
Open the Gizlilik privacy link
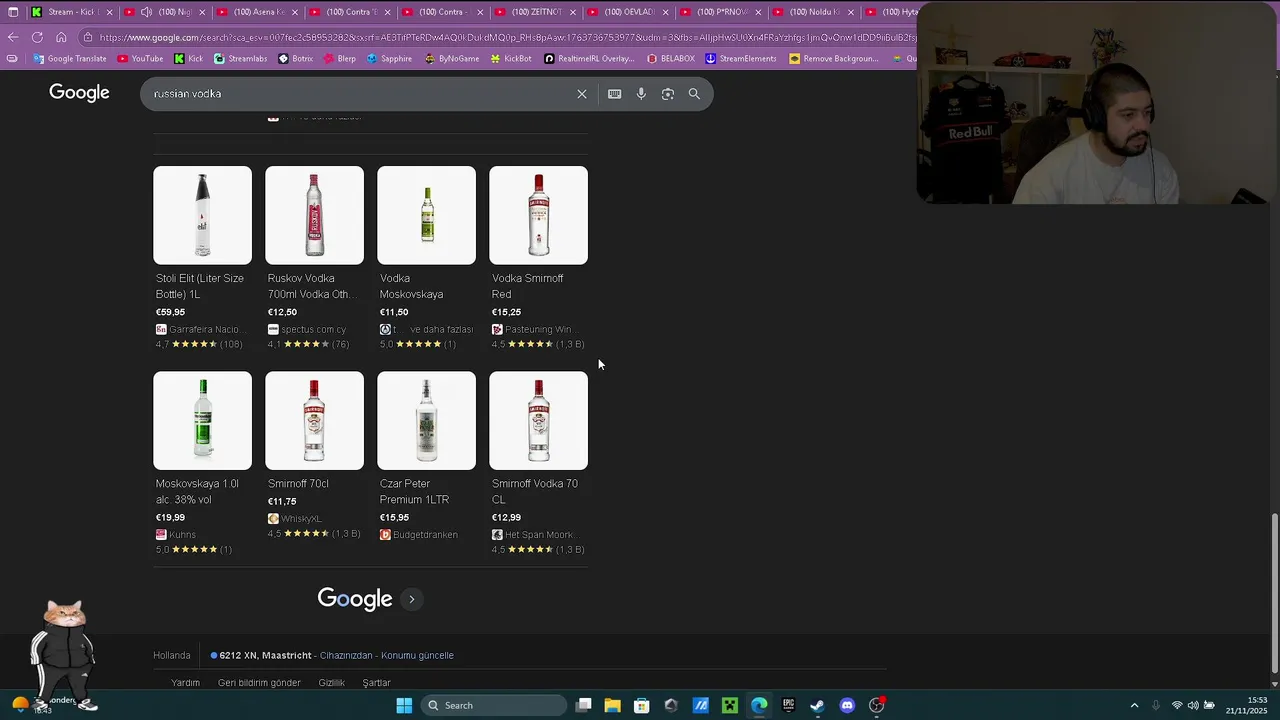click(x=331, y=683)
